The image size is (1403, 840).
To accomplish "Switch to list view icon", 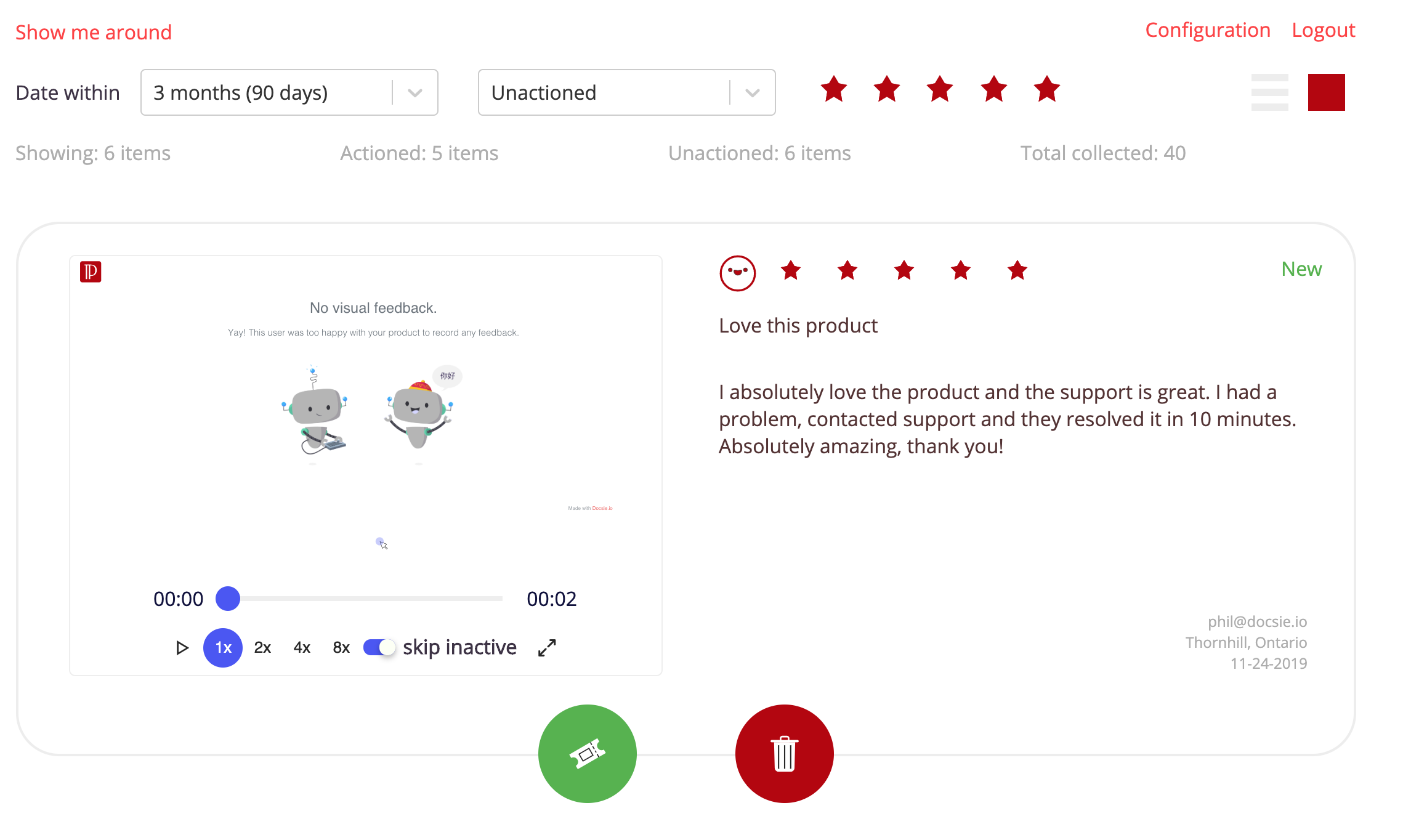I will (x=1269, y=92).
